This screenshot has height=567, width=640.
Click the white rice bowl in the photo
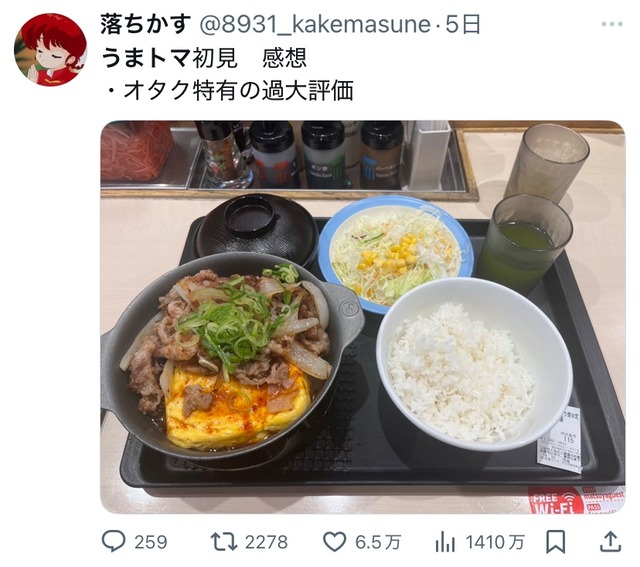(474, 364)
